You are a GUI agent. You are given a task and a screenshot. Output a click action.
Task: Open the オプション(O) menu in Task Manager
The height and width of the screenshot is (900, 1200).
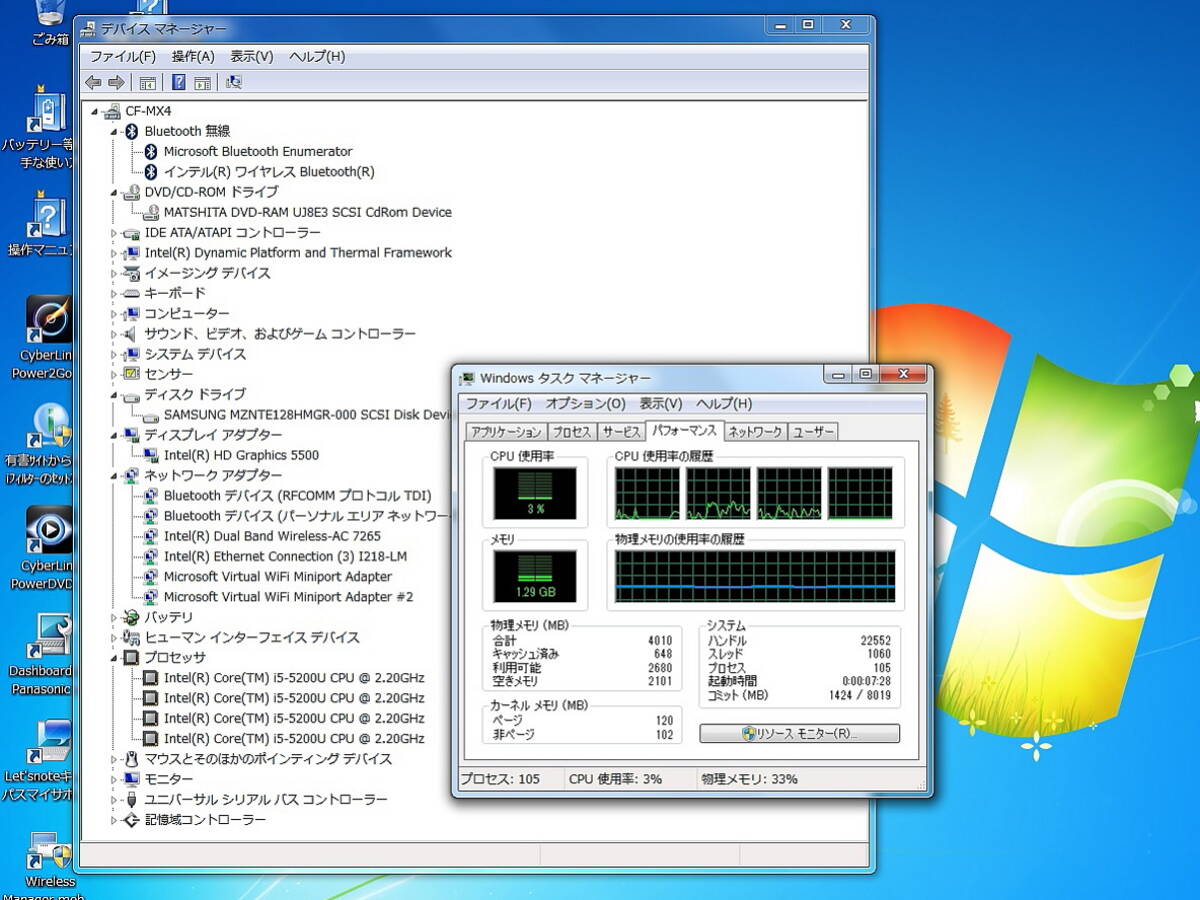[585, 404]
